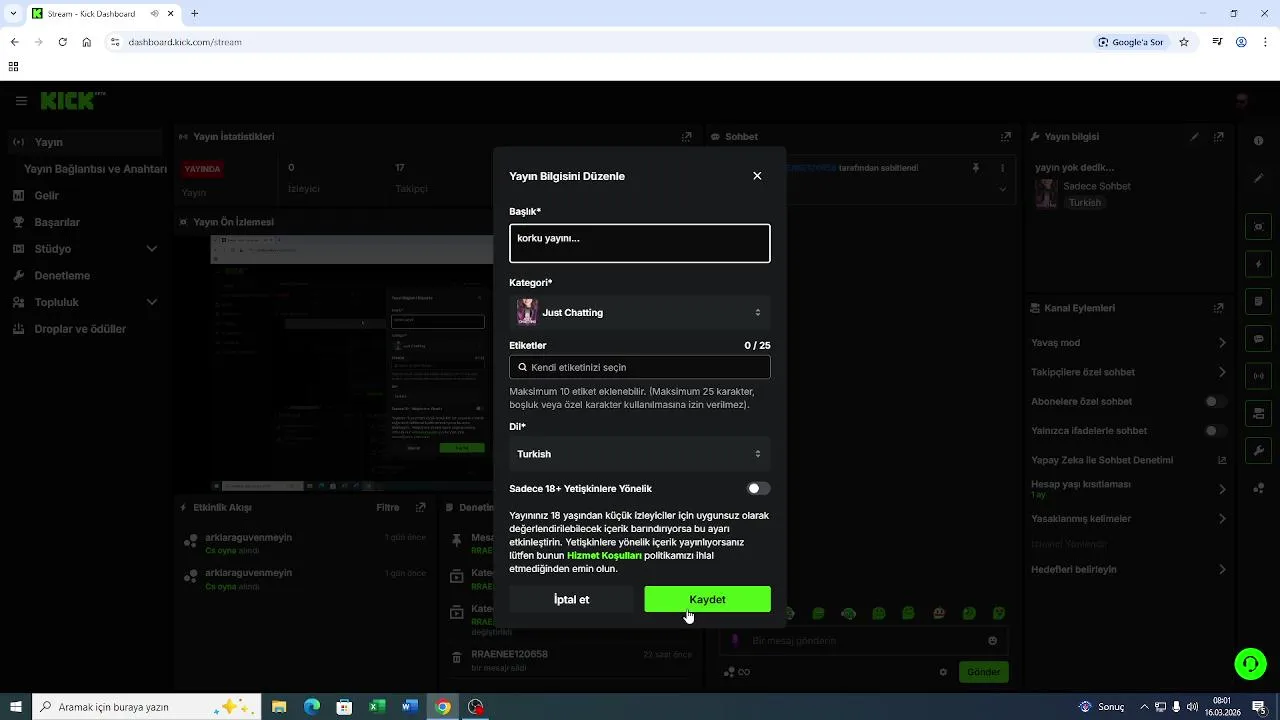Close the Yayın Bilgisini Düzenle dialog

click(x=757, y=176)
